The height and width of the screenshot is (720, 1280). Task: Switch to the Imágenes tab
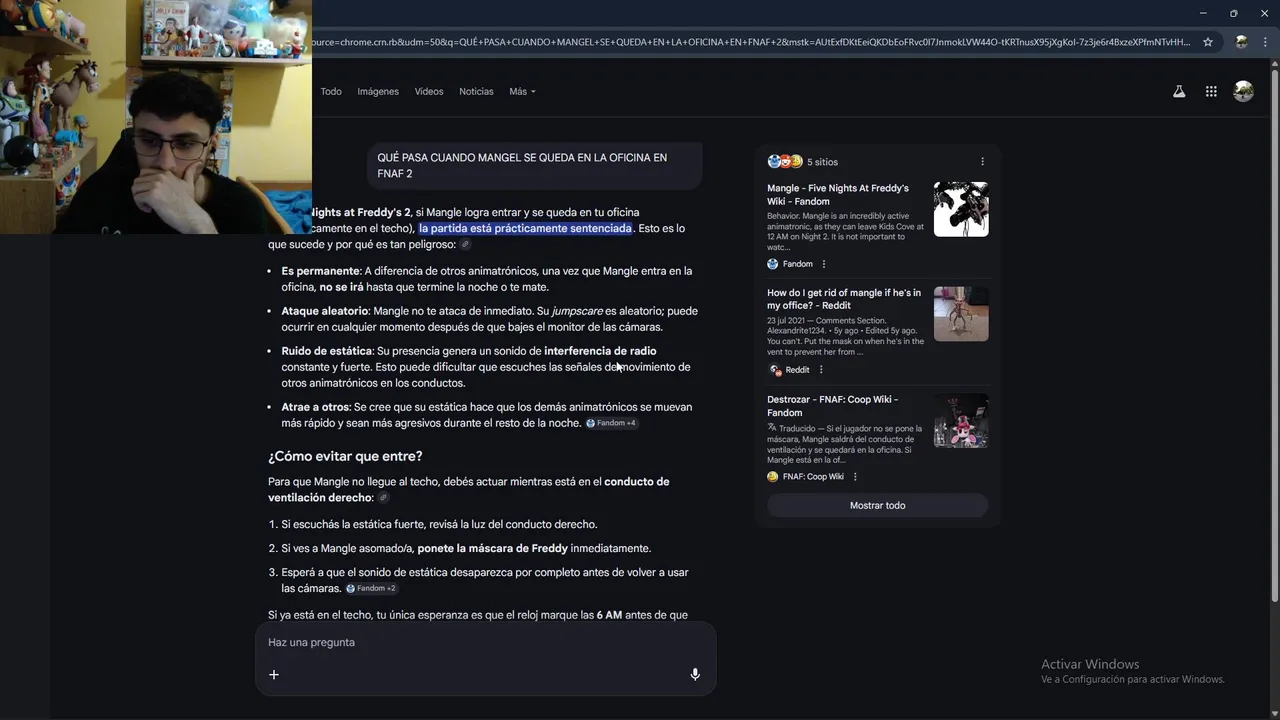(378, 91)
